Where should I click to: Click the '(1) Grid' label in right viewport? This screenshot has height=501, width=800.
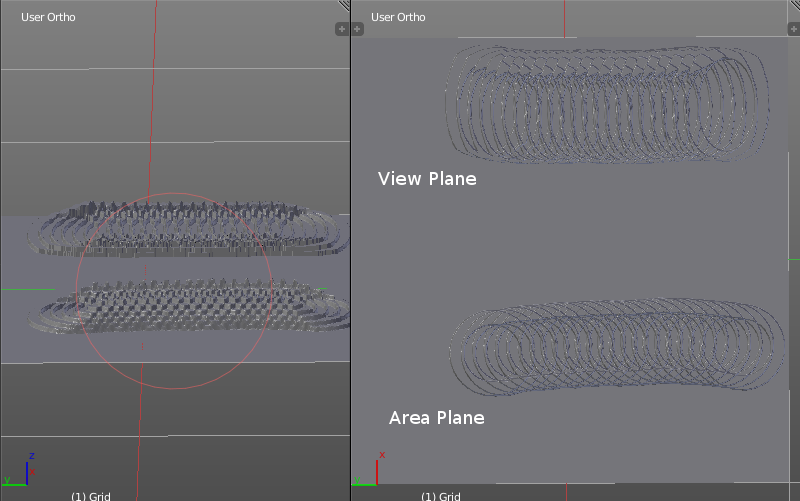441,496
